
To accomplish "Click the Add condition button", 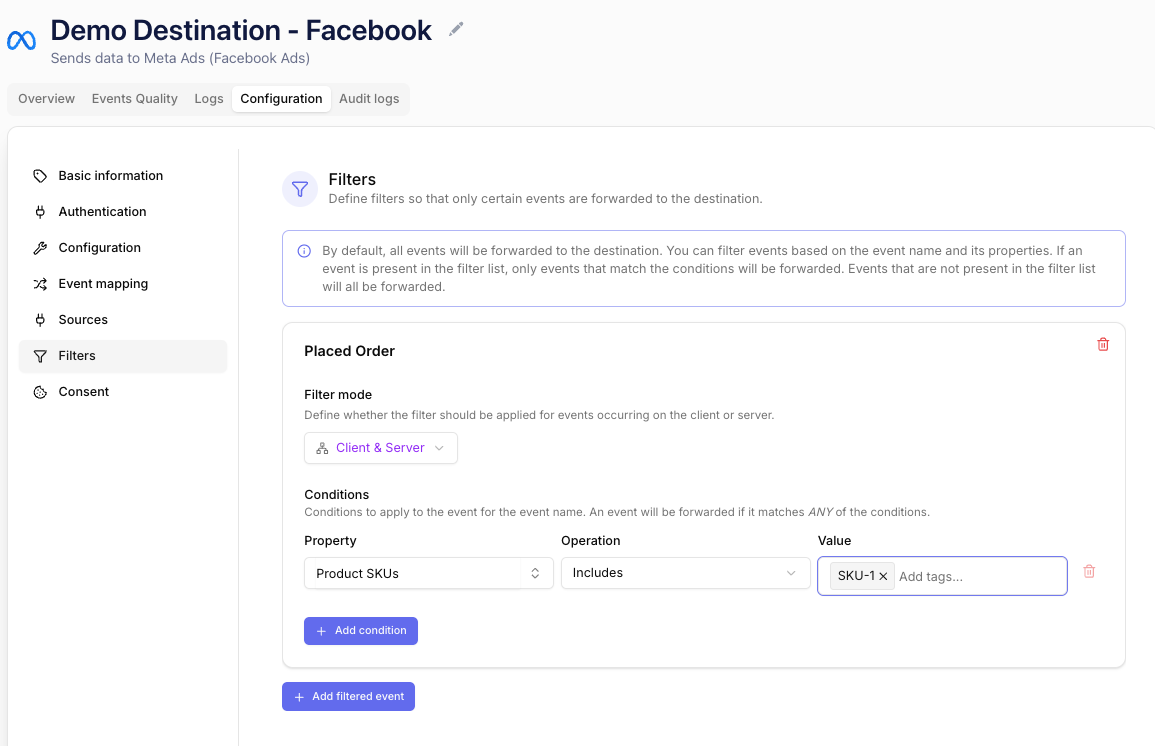I will (x=361, y=631).
